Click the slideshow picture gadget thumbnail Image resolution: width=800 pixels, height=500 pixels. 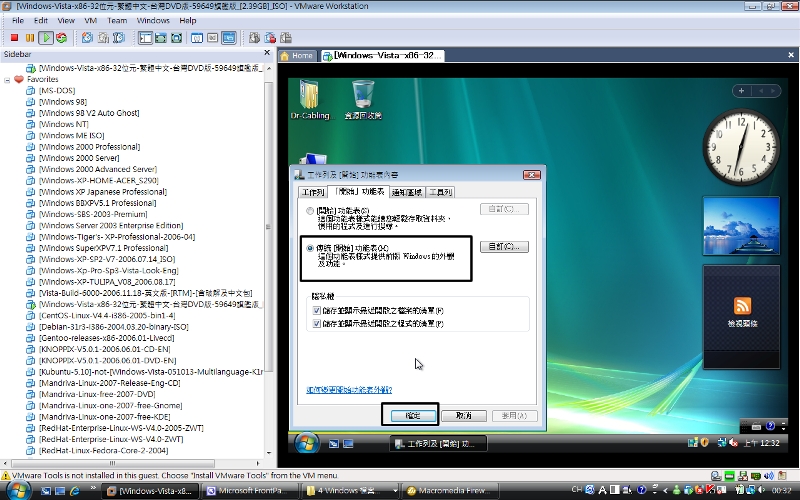[x=741, y=226]
